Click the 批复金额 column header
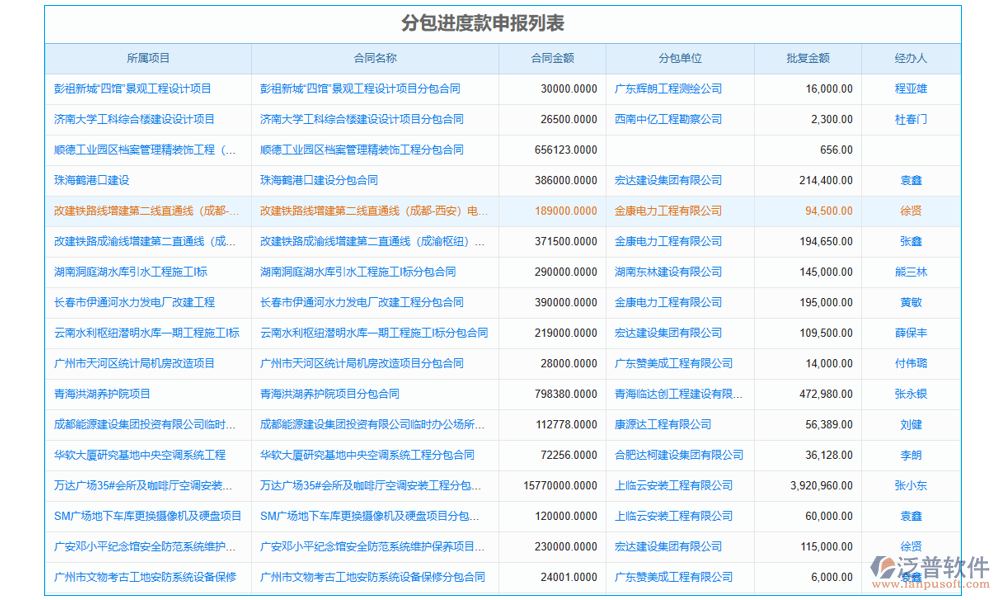Image resolution: width=1000 pixels, height=600 pixels. [x=807, y=59]
